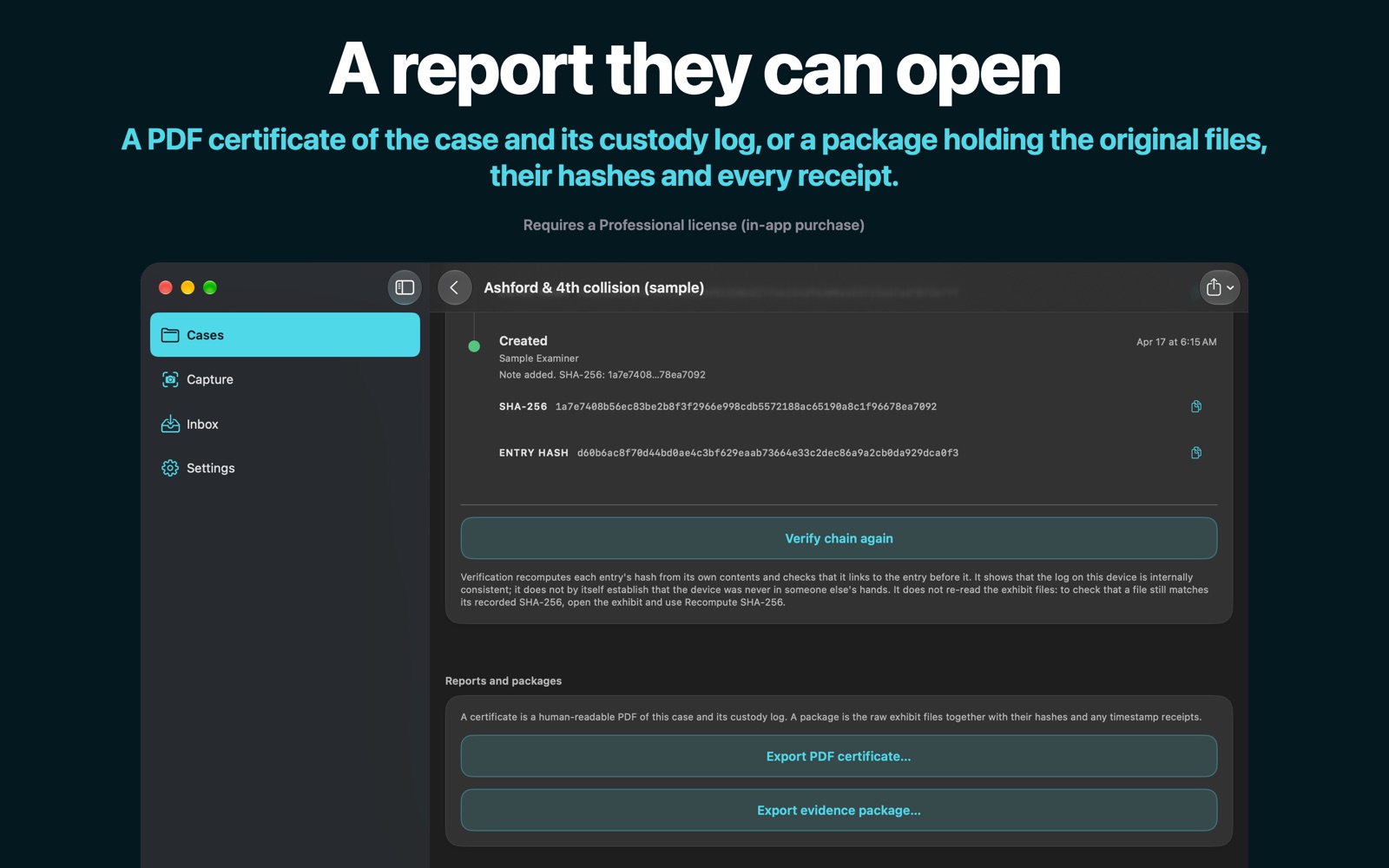Click Export PDF certificate button
Image resolution: width=1389 pixels, height=868 pixels.
pos(839,756)
